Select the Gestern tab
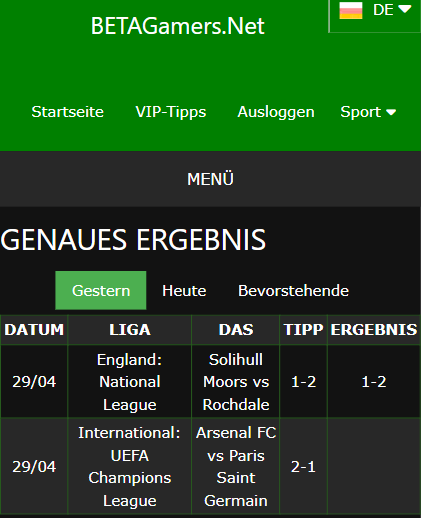 [x=101, y=290]
